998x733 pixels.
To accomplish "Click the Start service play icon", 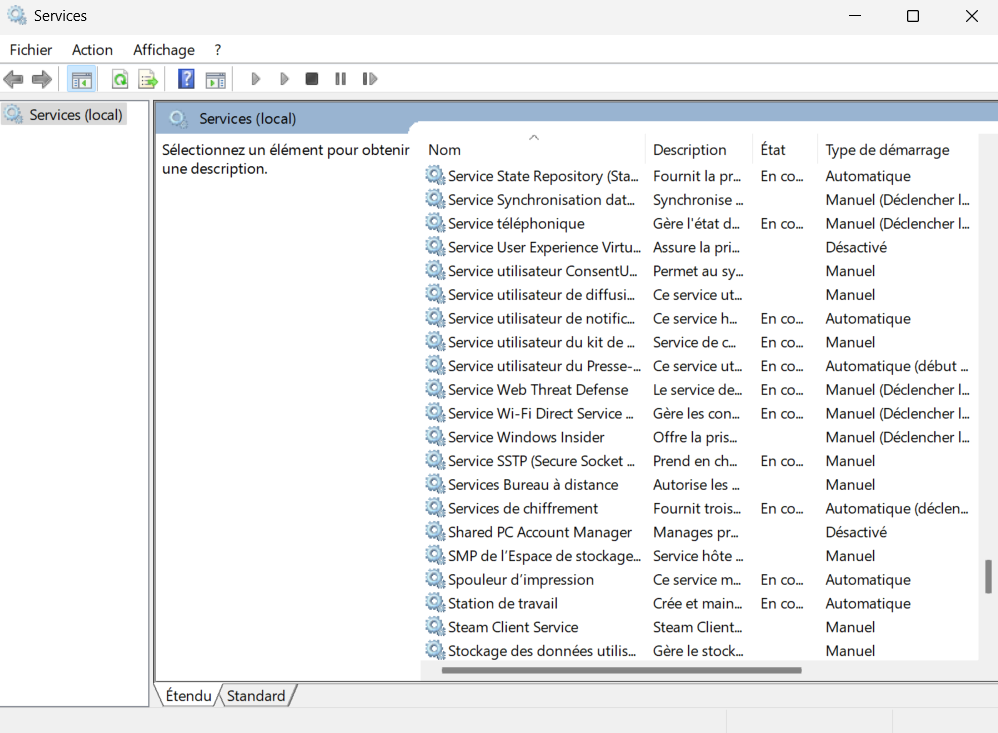I will click(x=256, y=79).
